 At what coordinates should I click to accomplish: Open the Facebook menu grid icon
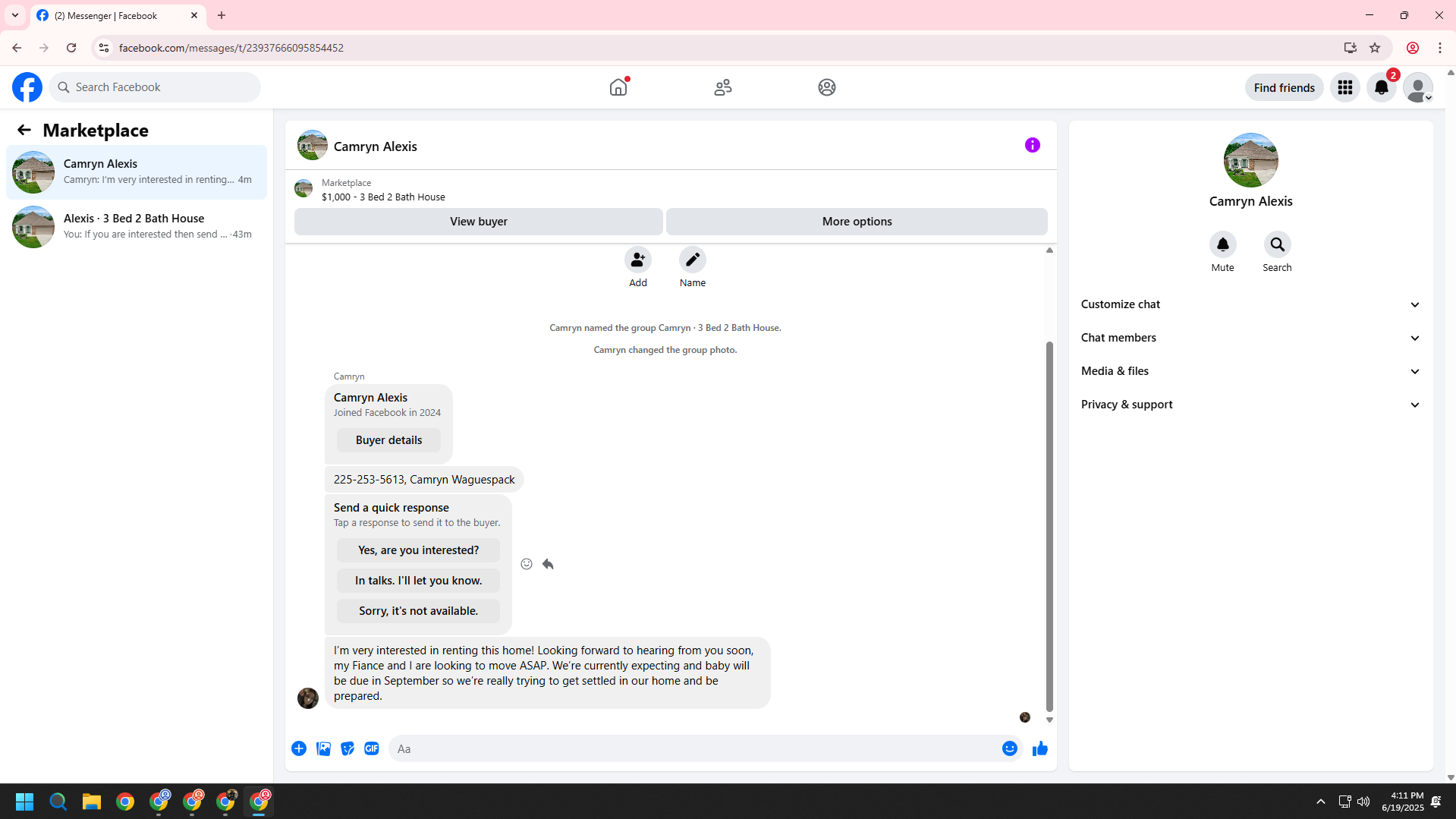point(1345,87)
